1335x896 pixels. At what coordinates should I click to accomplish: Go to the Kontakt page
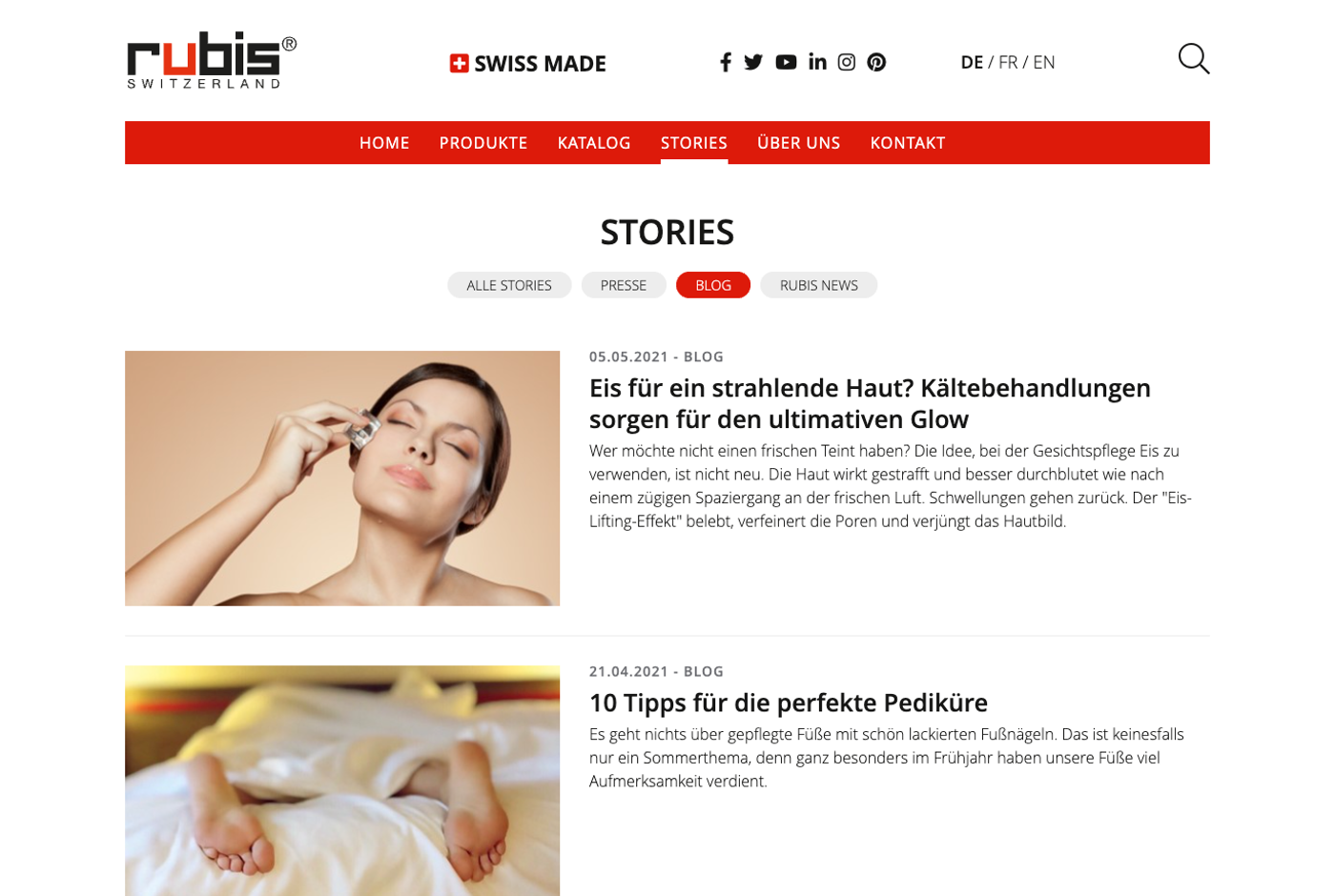[908, 143]
